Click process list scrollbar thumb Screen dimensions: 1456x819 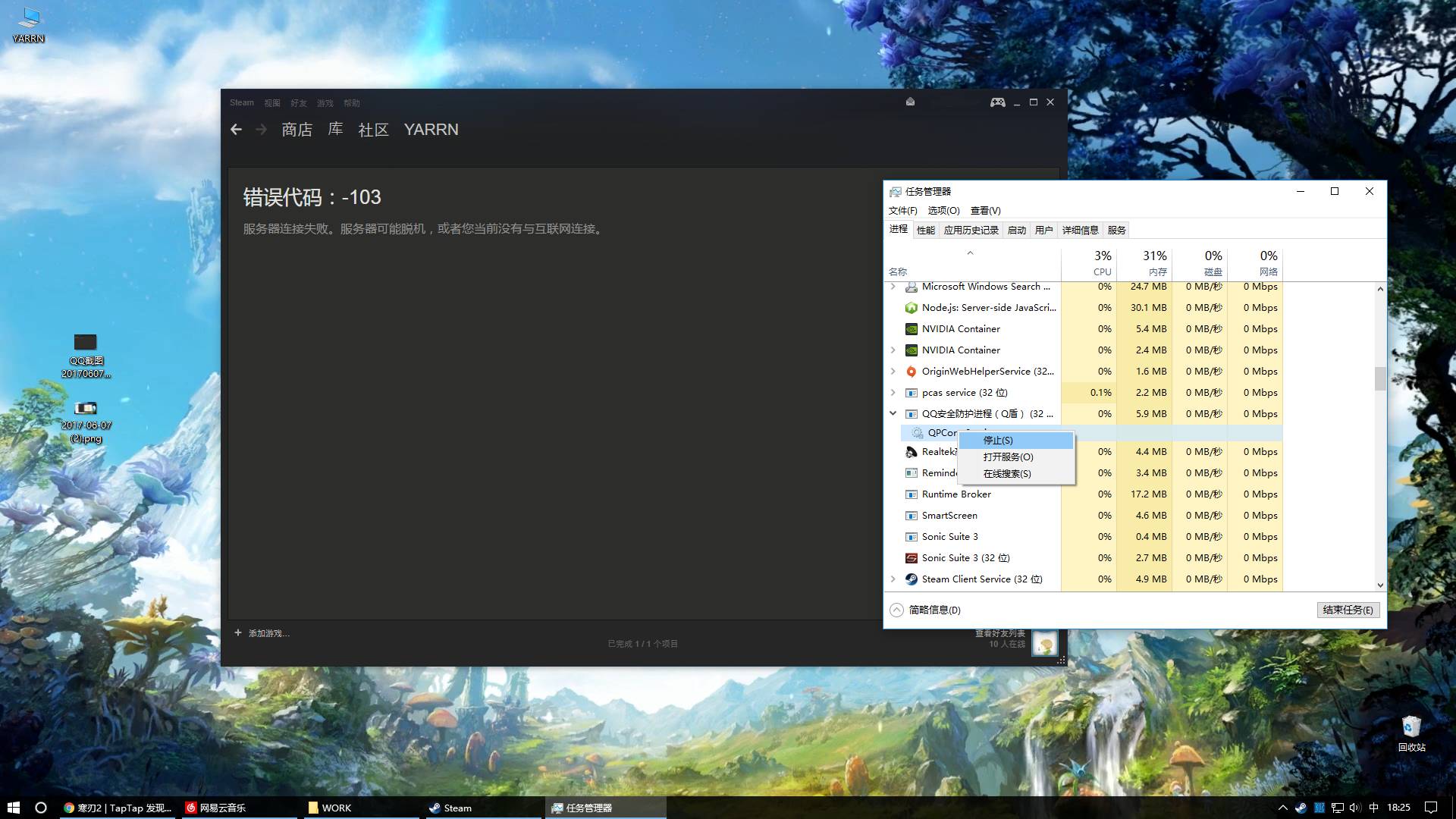point(1379,378)
